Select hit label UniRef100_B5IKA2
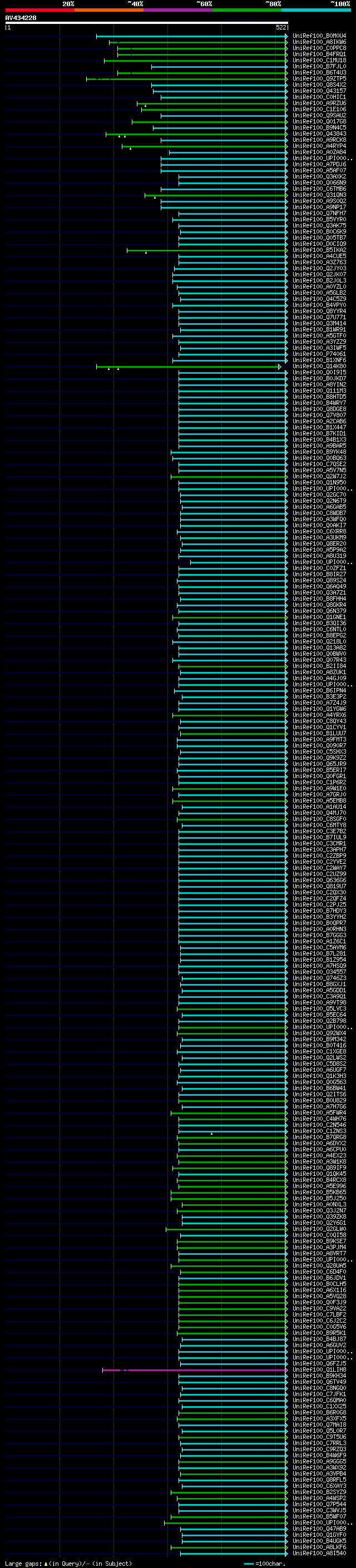This screenshot has height=1568, width=356. click(319, 250)
